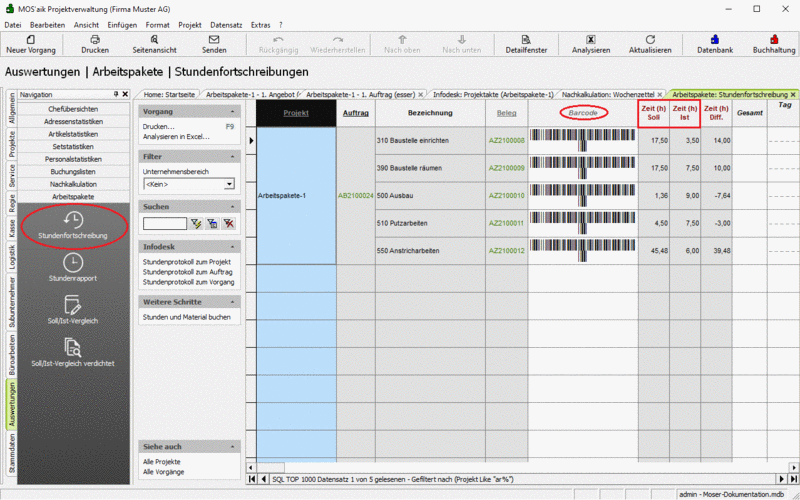The width and height of the screenshot is (800, 500).
Task: Click the search text input field
Action: (x=165, y=223)
